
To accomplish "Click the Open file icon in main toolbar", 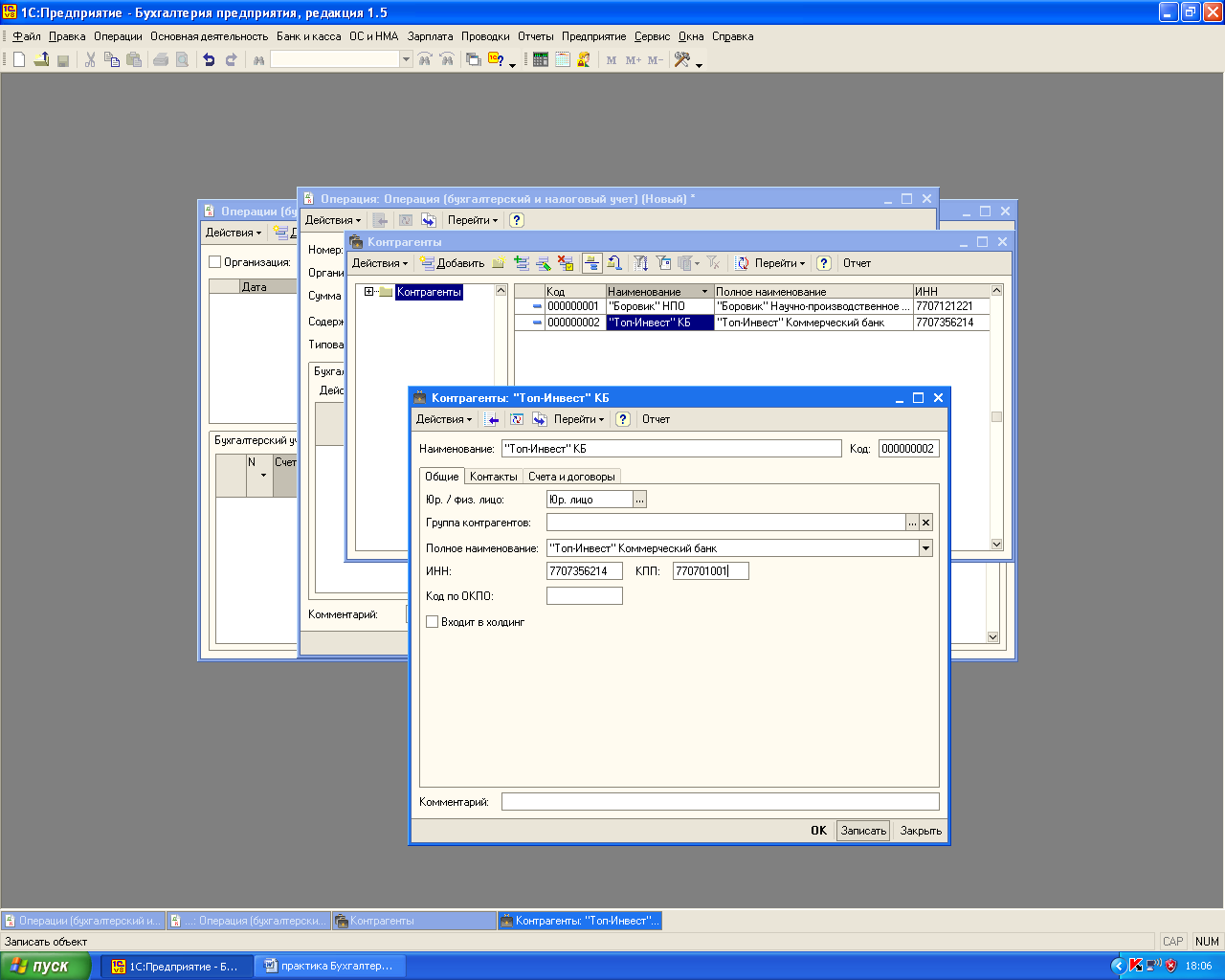I will [41, 59].
